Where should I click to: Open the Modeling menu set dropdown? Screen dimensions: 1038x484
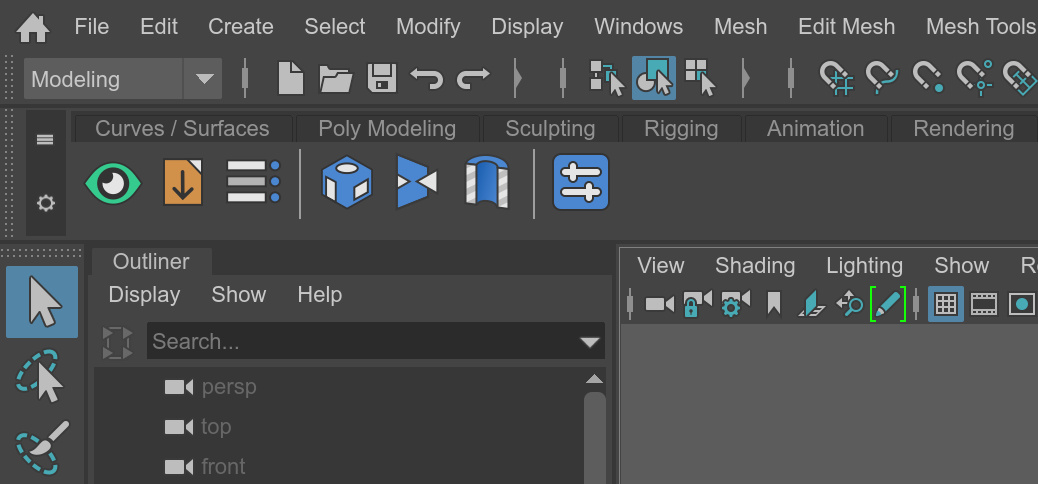click(x=122, y=79)
